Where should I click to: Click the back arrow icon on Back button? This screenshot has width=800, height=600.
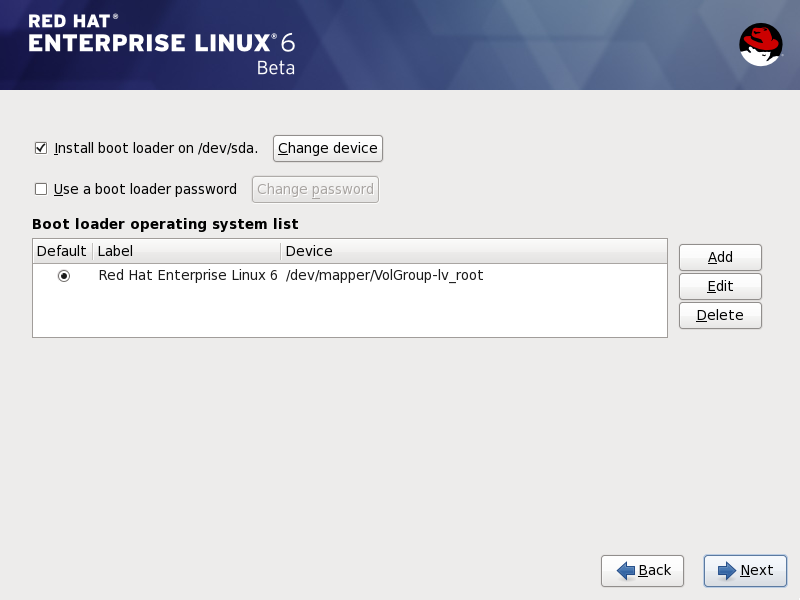[625, 571]
